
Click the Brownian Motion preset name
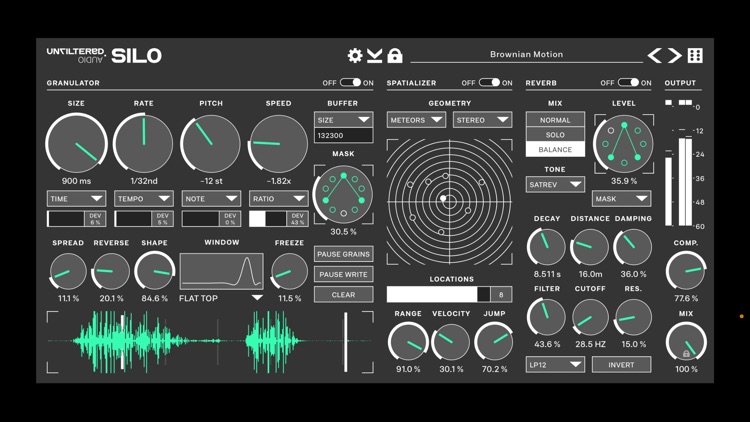click(x=526, y=54)
